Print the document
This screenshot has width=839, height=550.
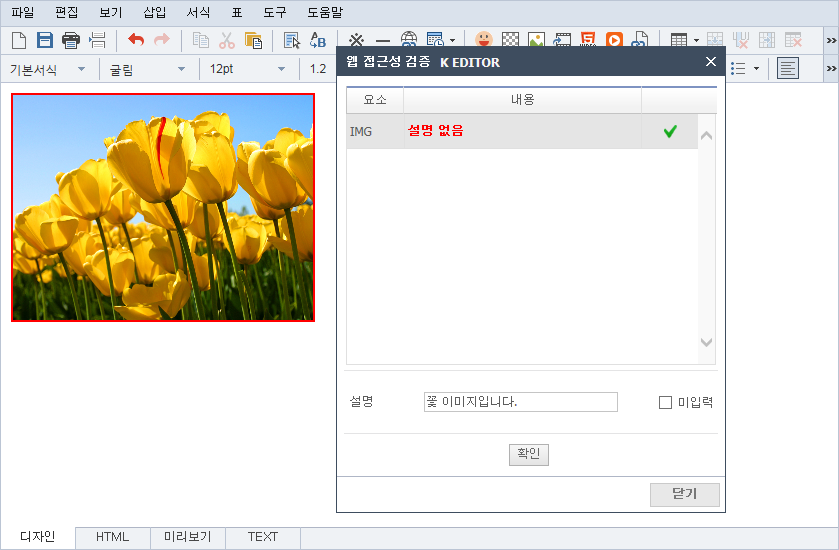click(71, 40)
